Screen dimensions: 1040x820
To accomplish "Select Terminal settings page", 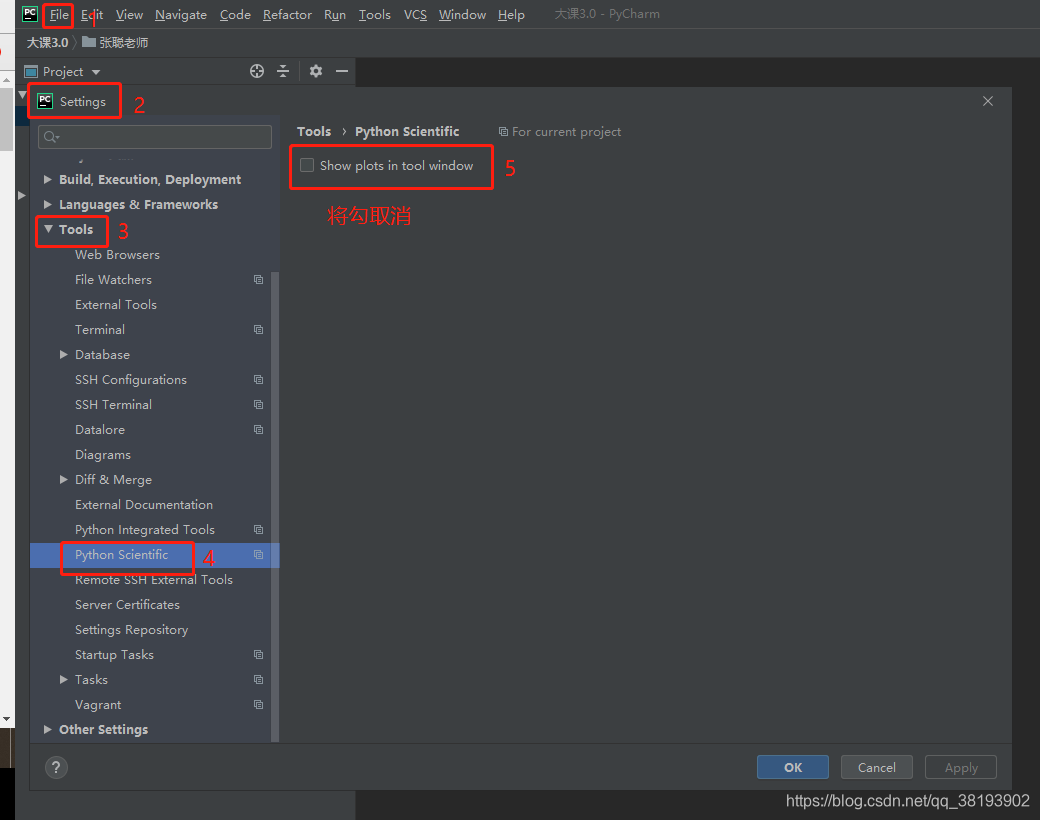I will (x=100, y=330).
